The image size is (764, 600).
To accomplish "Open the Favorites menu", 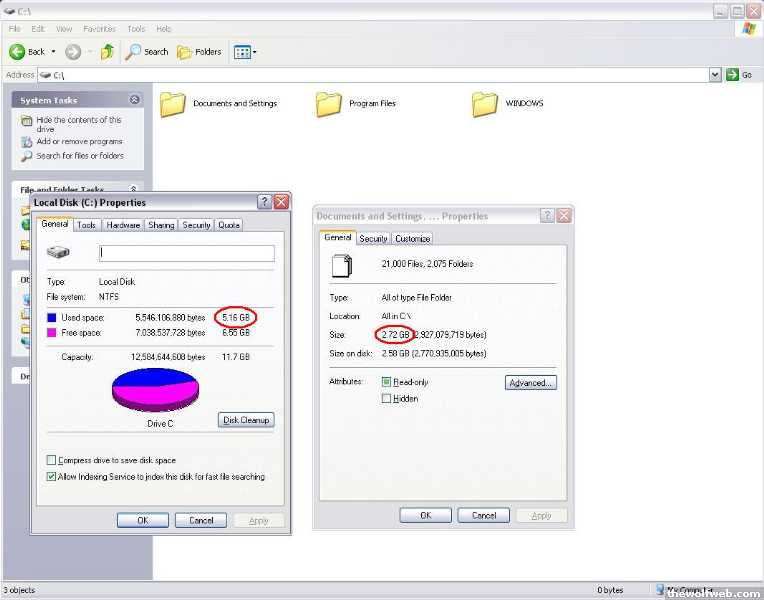I will (99, 29).
